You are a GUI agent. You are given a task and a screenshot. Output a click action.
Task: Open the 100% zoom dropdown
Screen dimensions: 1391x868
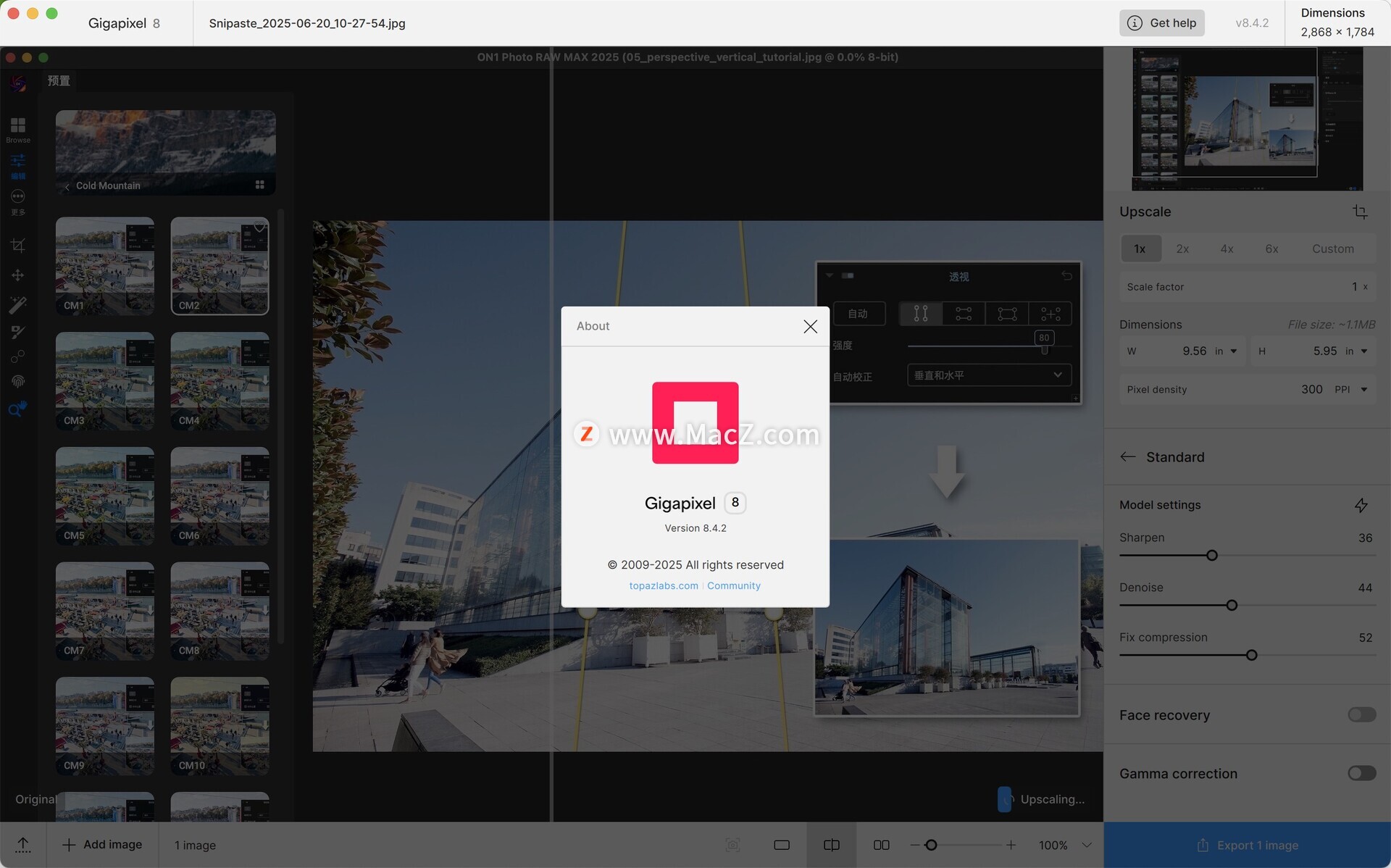[x=1065, y=846]
